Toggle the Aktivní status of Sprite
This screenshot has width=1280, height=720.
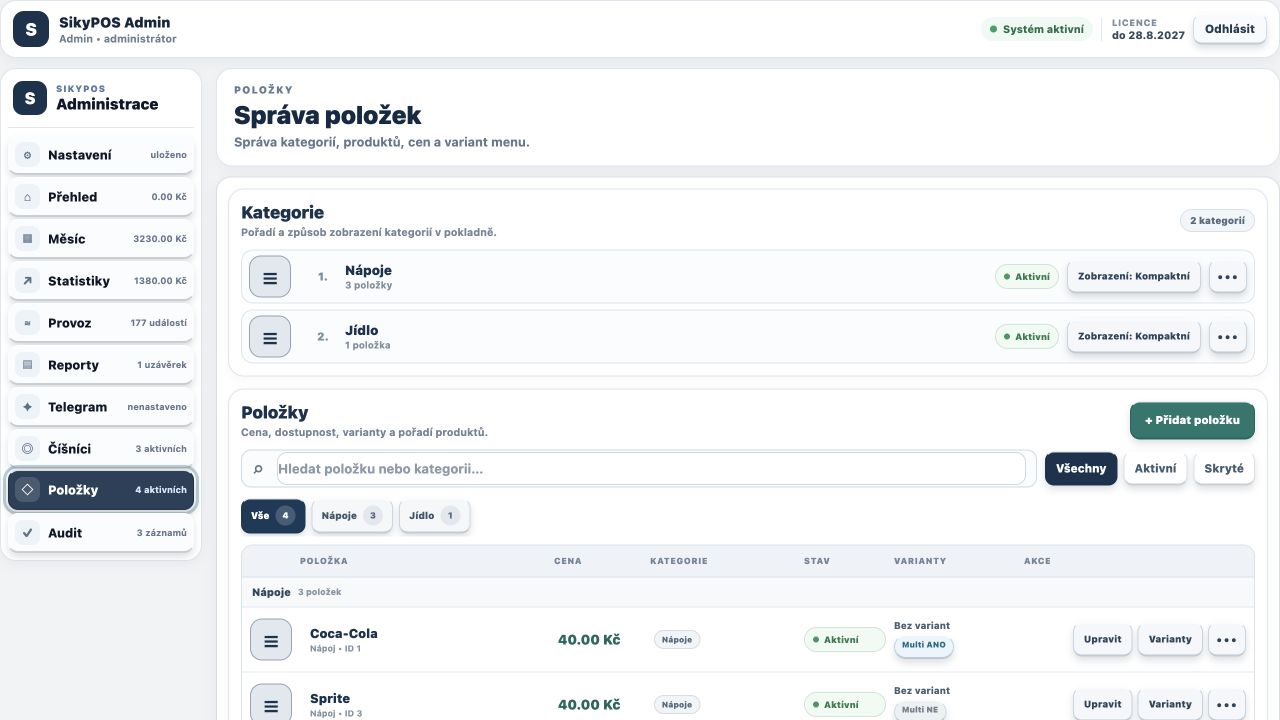pos(845,705)
